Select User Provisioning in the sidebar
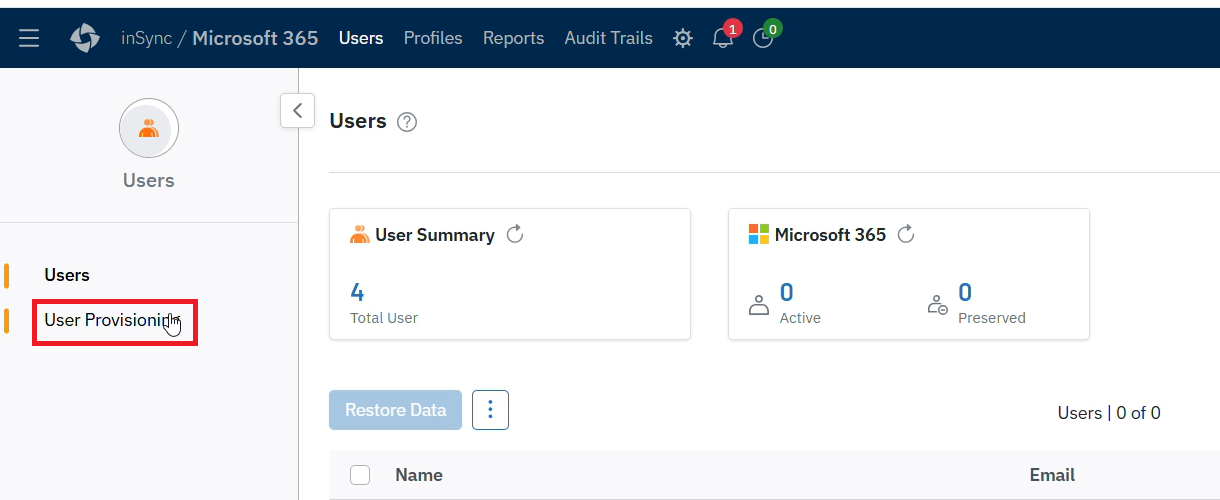The image size is (1220, 500). click(113, 320)
